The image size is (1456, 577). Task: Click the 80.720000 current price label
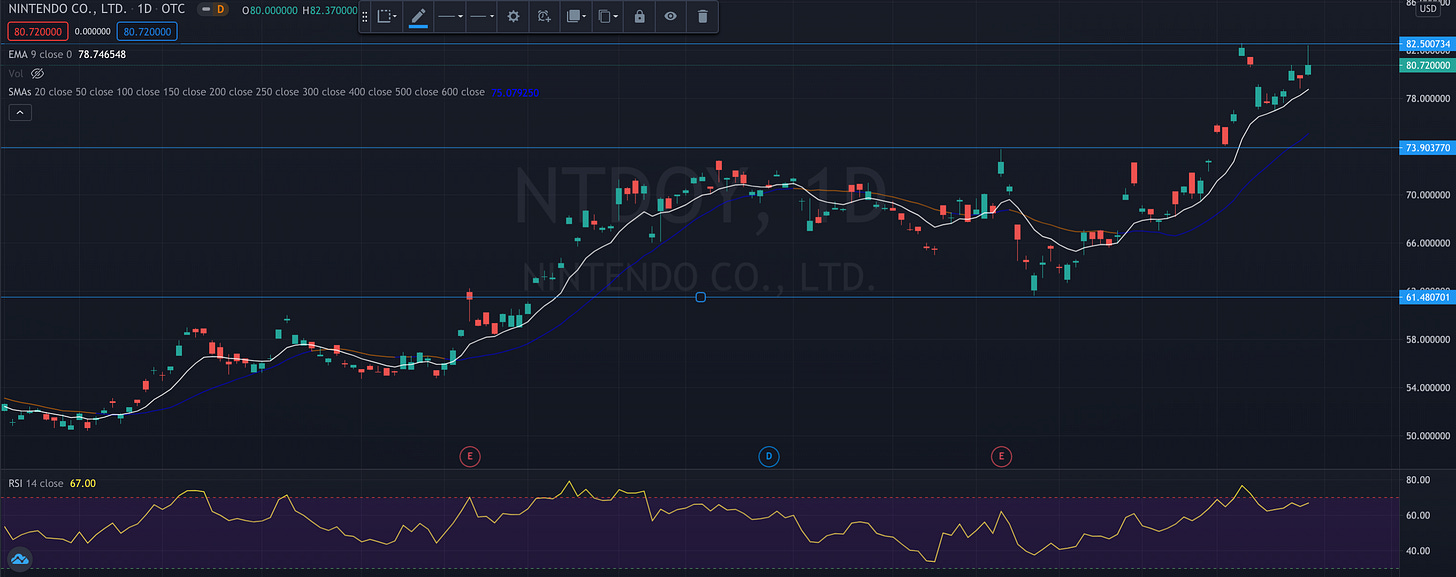1428,65
